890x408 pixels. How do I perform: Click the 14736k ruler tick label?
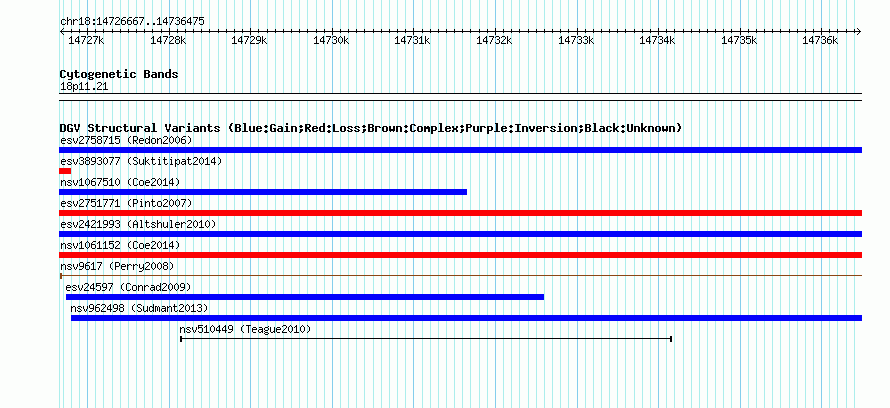[x=820, y=40]
